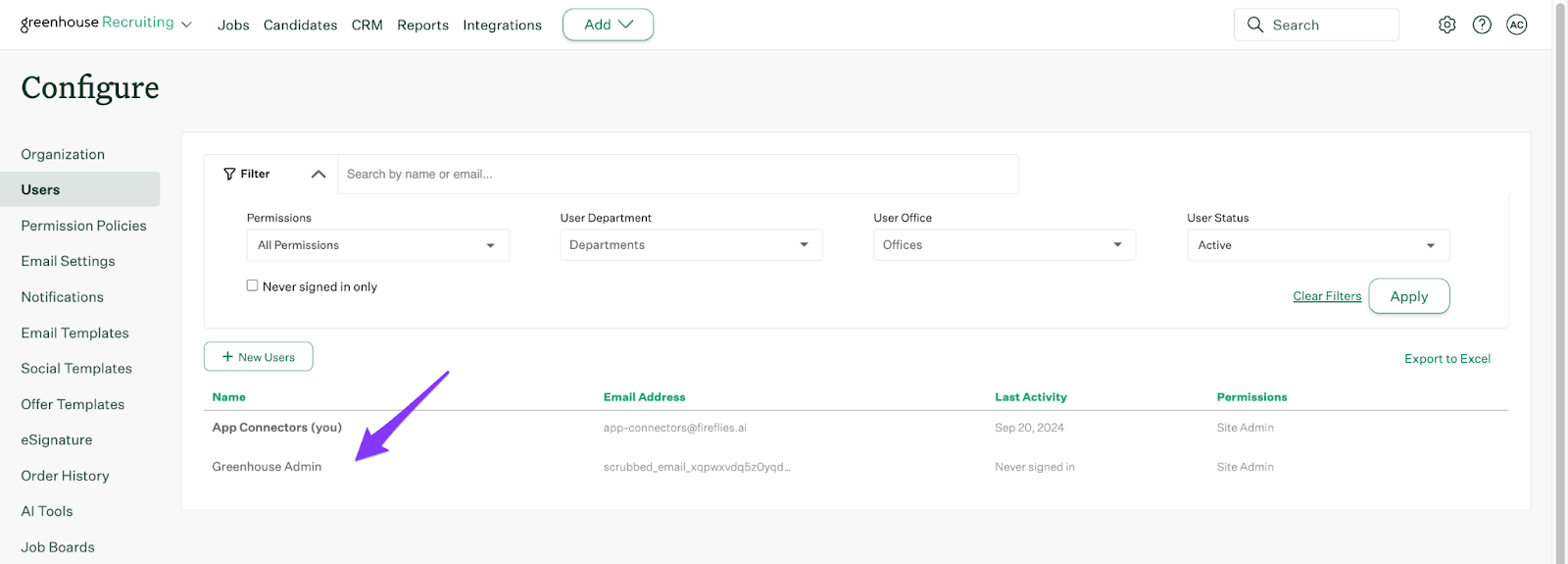Image resolution: width=1568 pixels, height=564 pixels.
Task: Open the User Office dropdown
Action: coord(1004,245)
